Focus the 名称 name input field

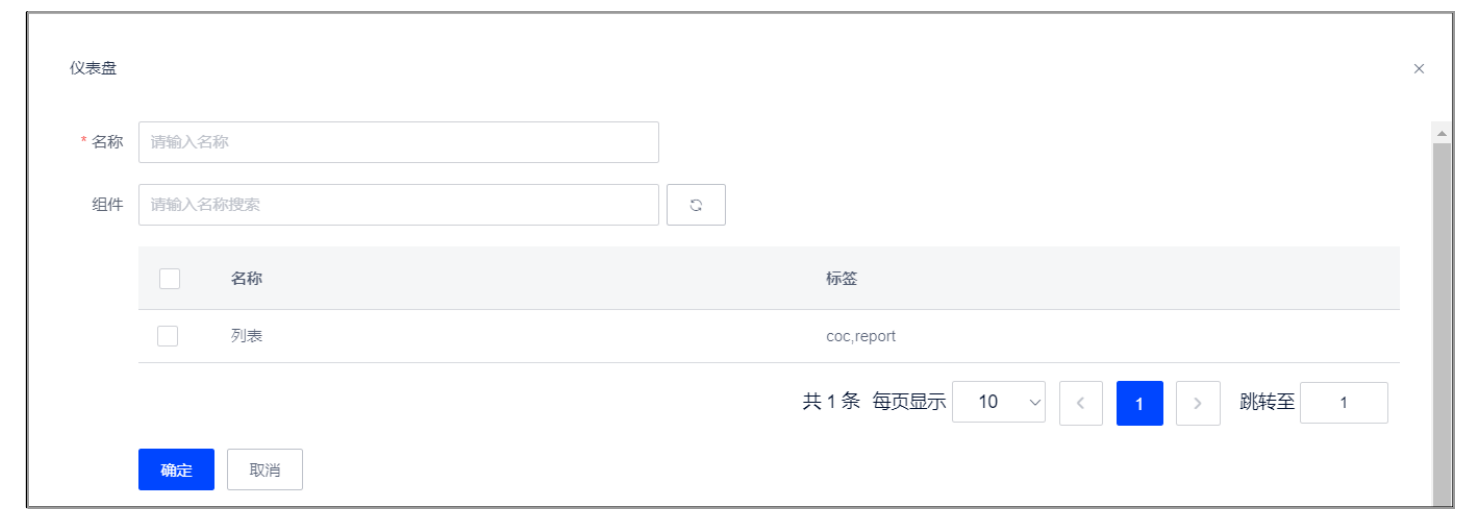click(x=399, y=142)
